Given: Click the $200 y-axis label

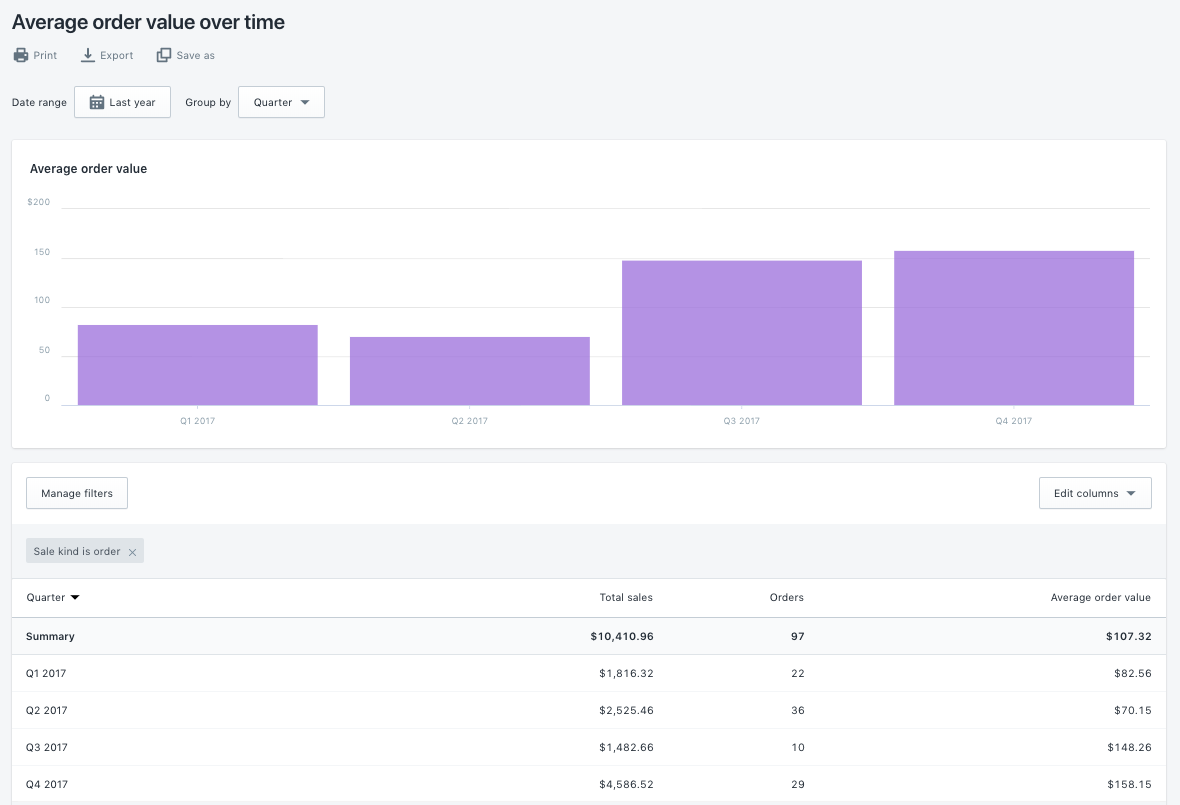Looking at the screenshot, I should click(x=38, y=202).
